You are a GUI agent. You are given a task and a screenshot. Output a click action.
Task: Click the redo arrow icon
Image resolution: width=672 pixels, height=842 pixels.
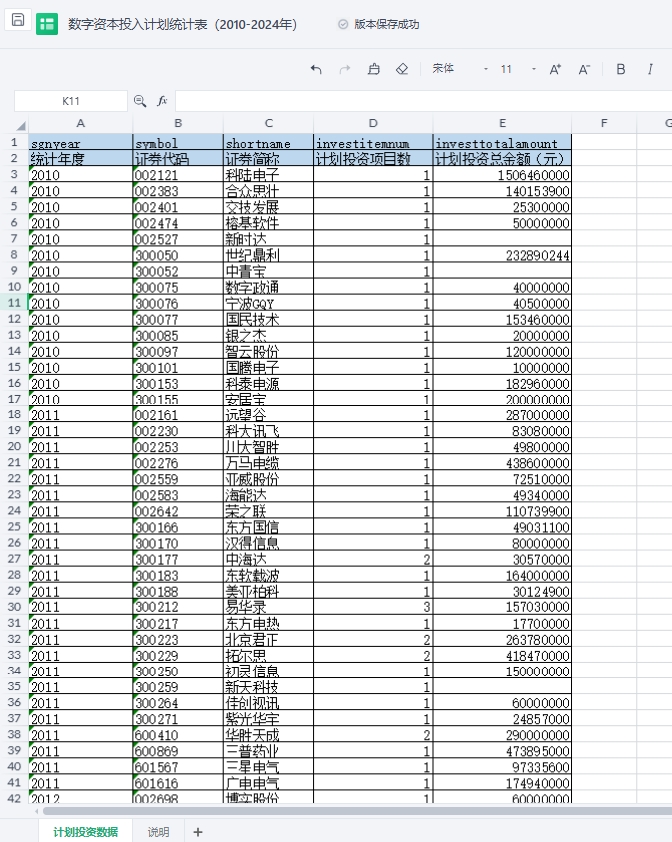point(345,69)
